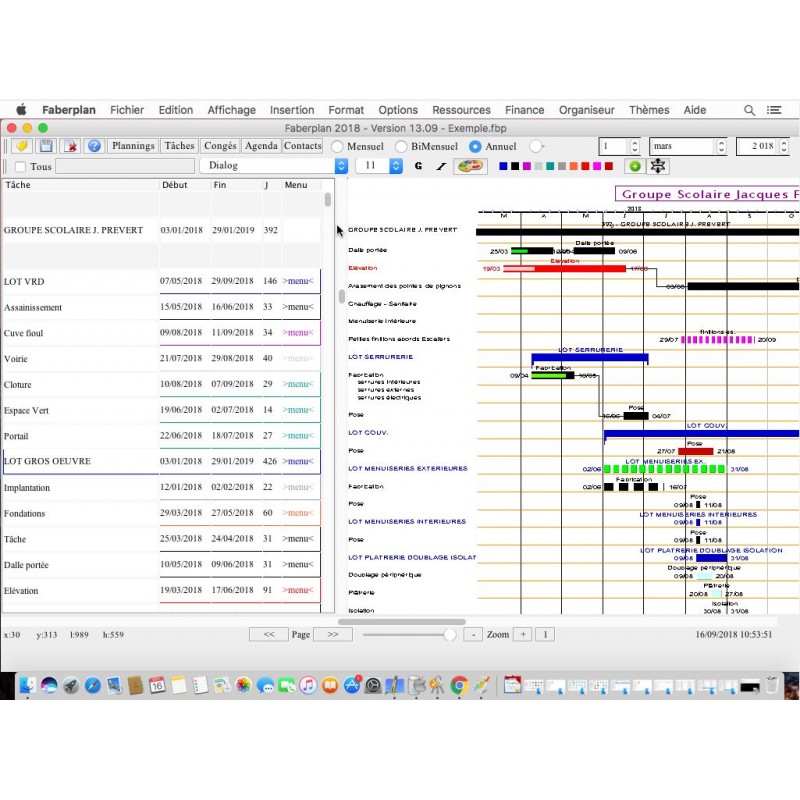Click the 2018 year stepper arrows
Viewport: 800px width, 800px height.
[784, 146]
